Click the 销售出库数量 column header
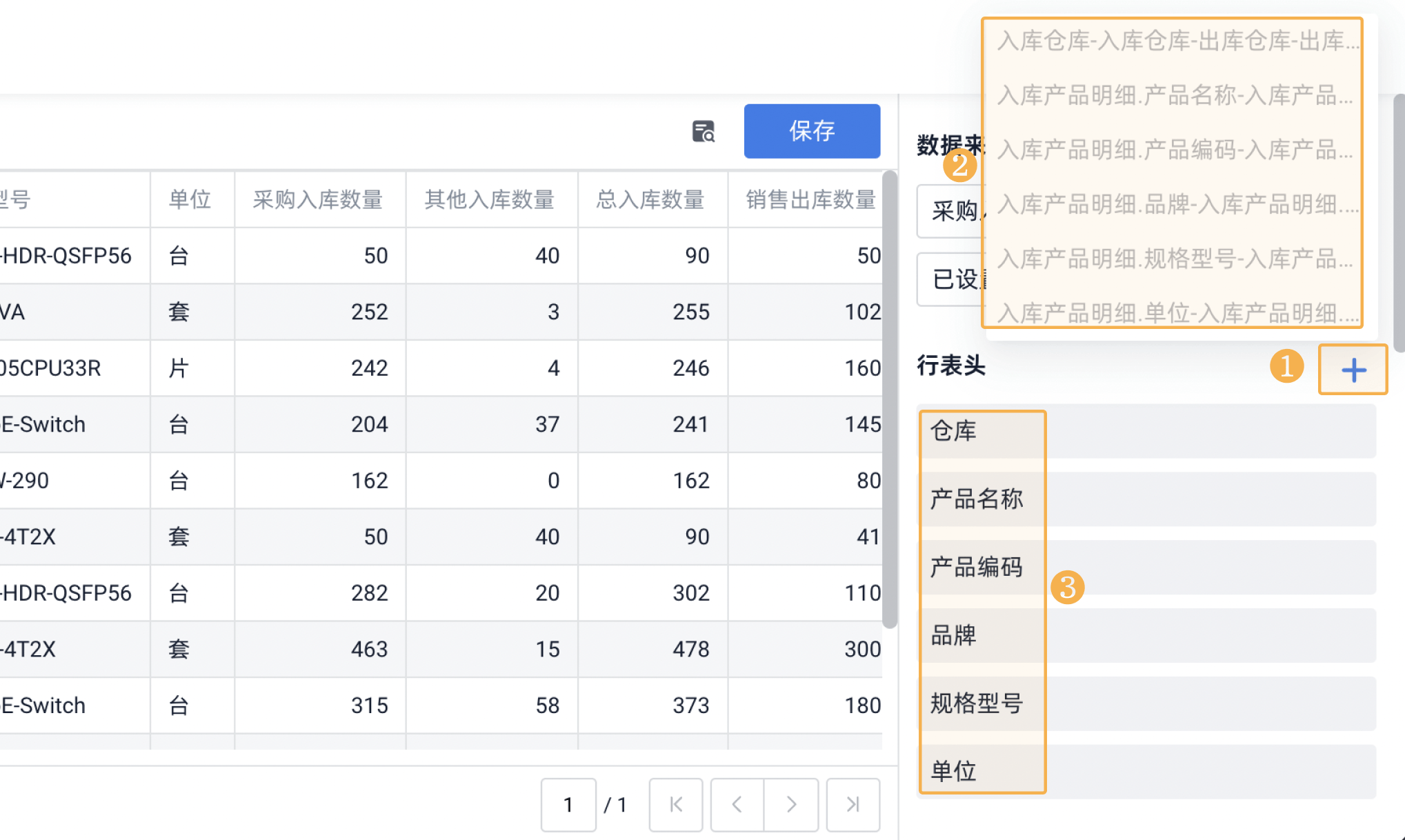The width and height of the screenshot is (1405, 840). (x=812, y=200)
